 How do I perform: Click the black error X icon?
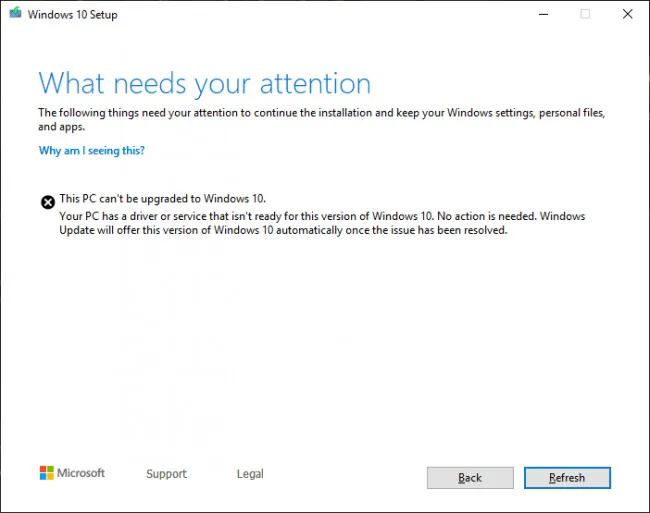pos(48,202)
